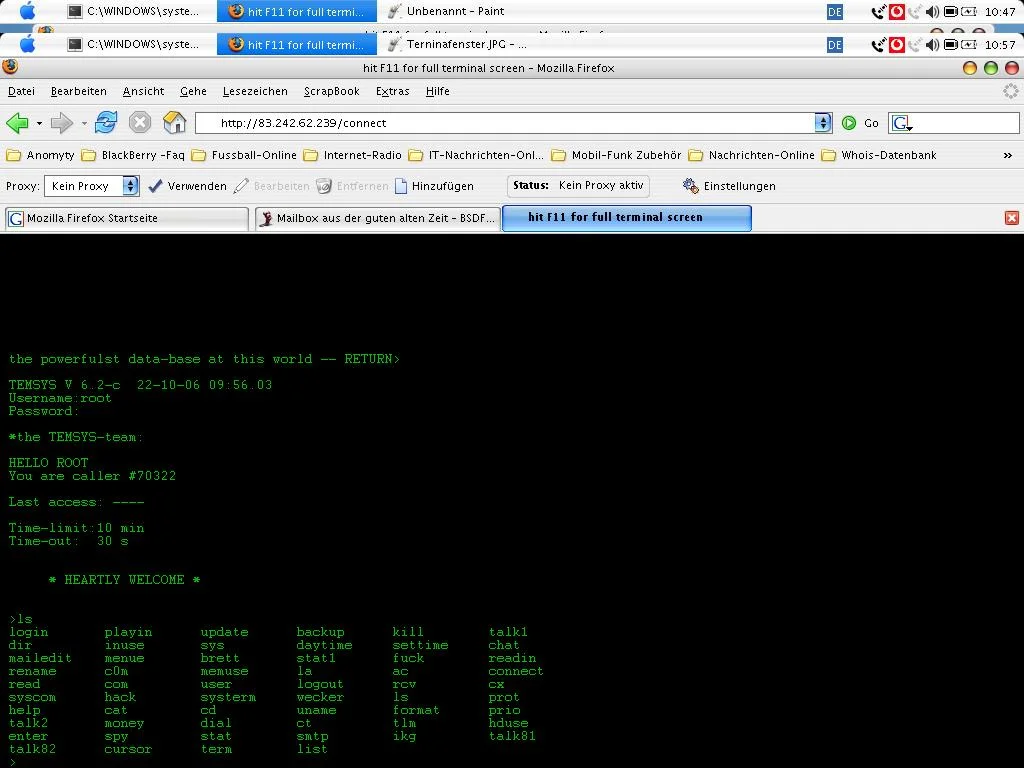Toggle the volume speaker icon in tray
This screenshot has height=768, width=1024.
[x=933, y=45]
